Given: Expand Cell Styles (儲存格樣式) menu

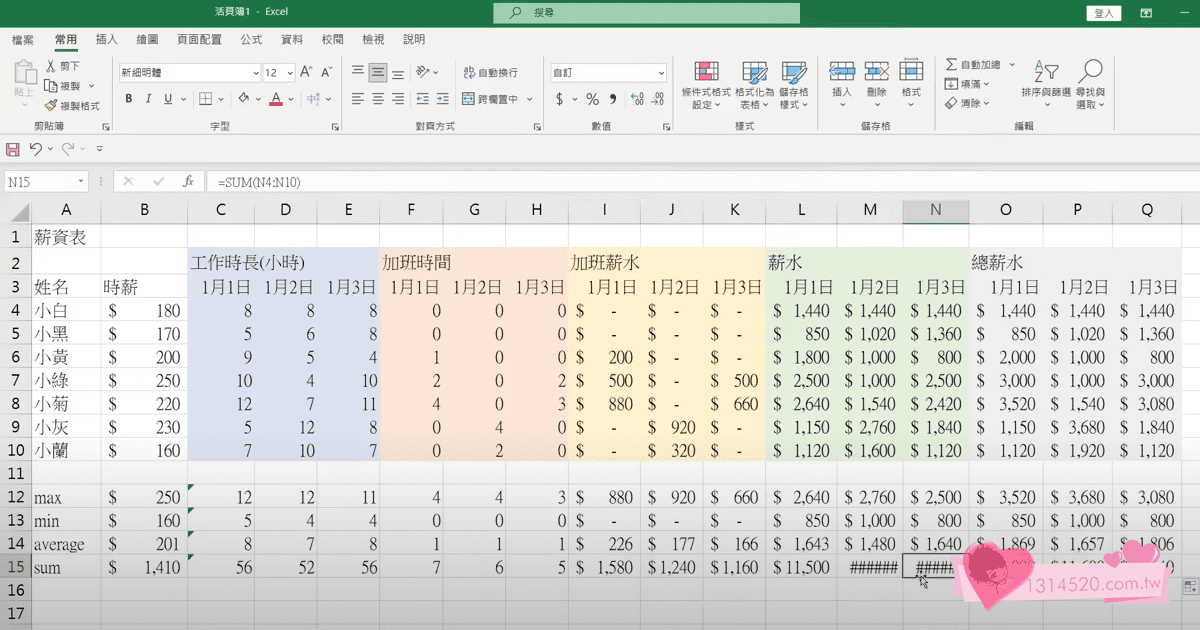Looking at the screenshot, I should click(794, 85).
